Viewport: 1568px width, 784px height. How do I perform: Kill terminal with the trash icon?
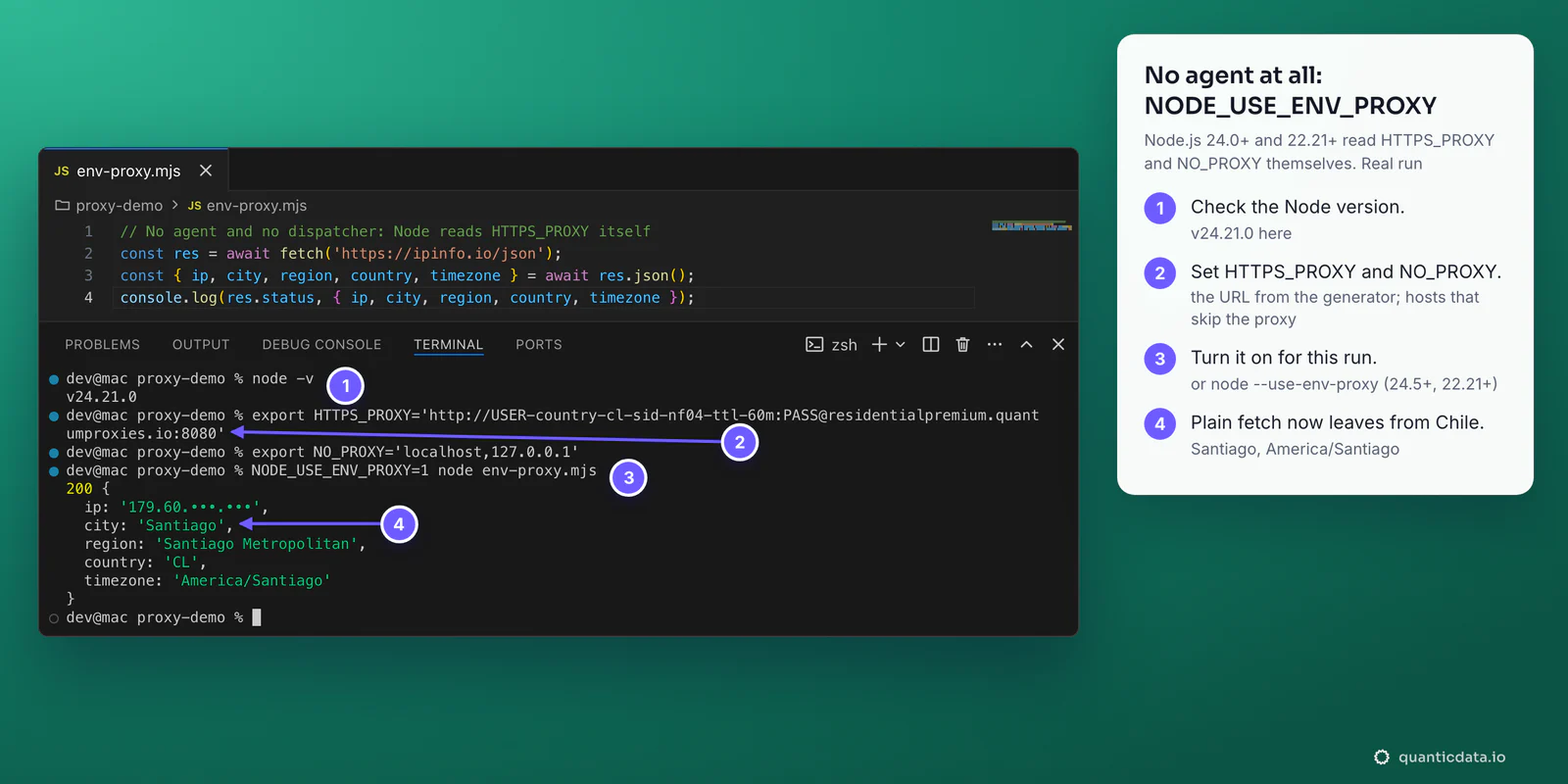[962, 344]
